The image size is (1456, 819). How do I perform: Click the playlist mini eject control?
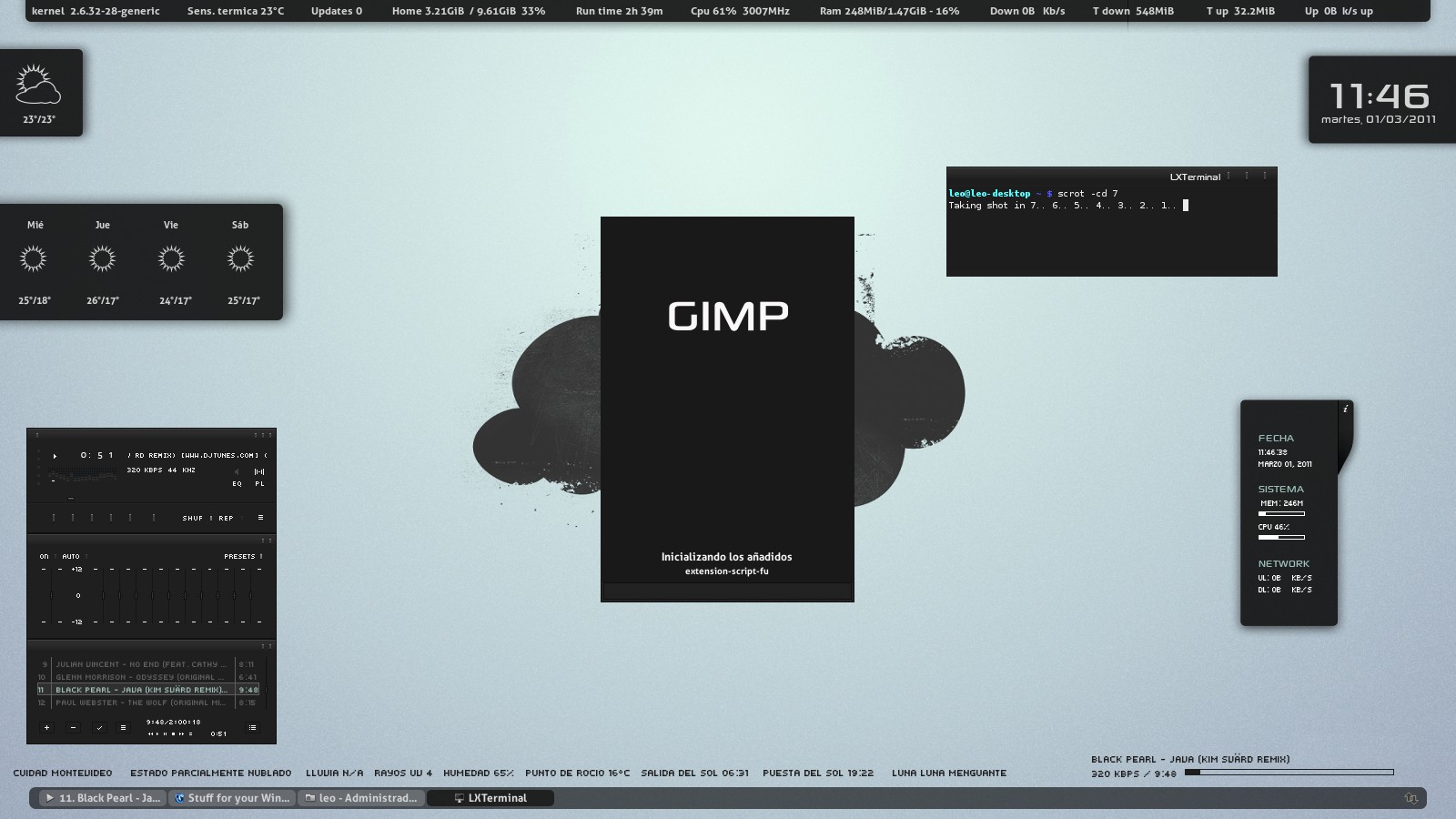(190, 733)
